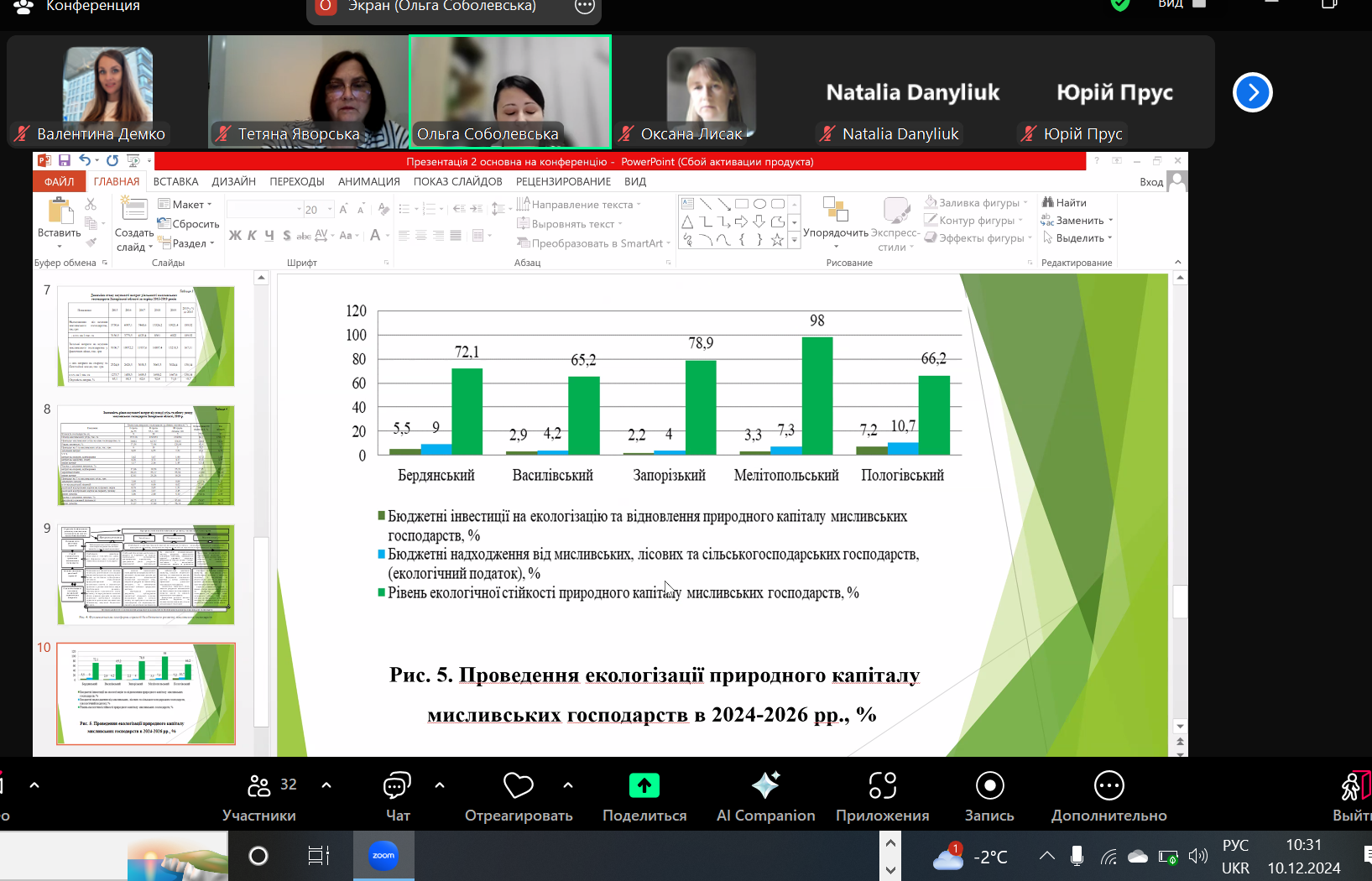This screenshot has width=1372, height=881.
Task: Toggle bold Ж formatting button
Action: tap(235, 236)
